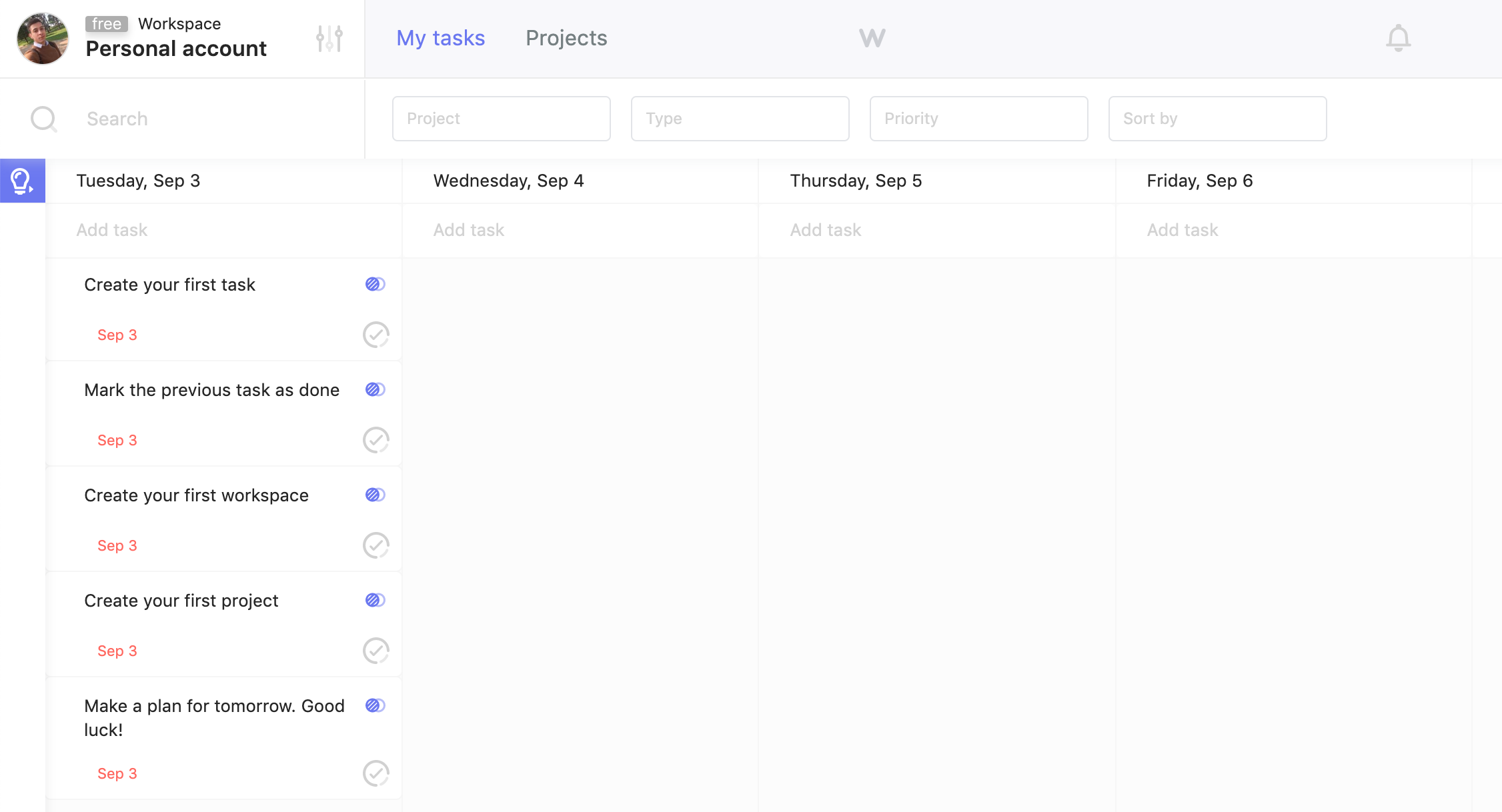Click Add task under Wednesday, Sep 4

point(469,230)
